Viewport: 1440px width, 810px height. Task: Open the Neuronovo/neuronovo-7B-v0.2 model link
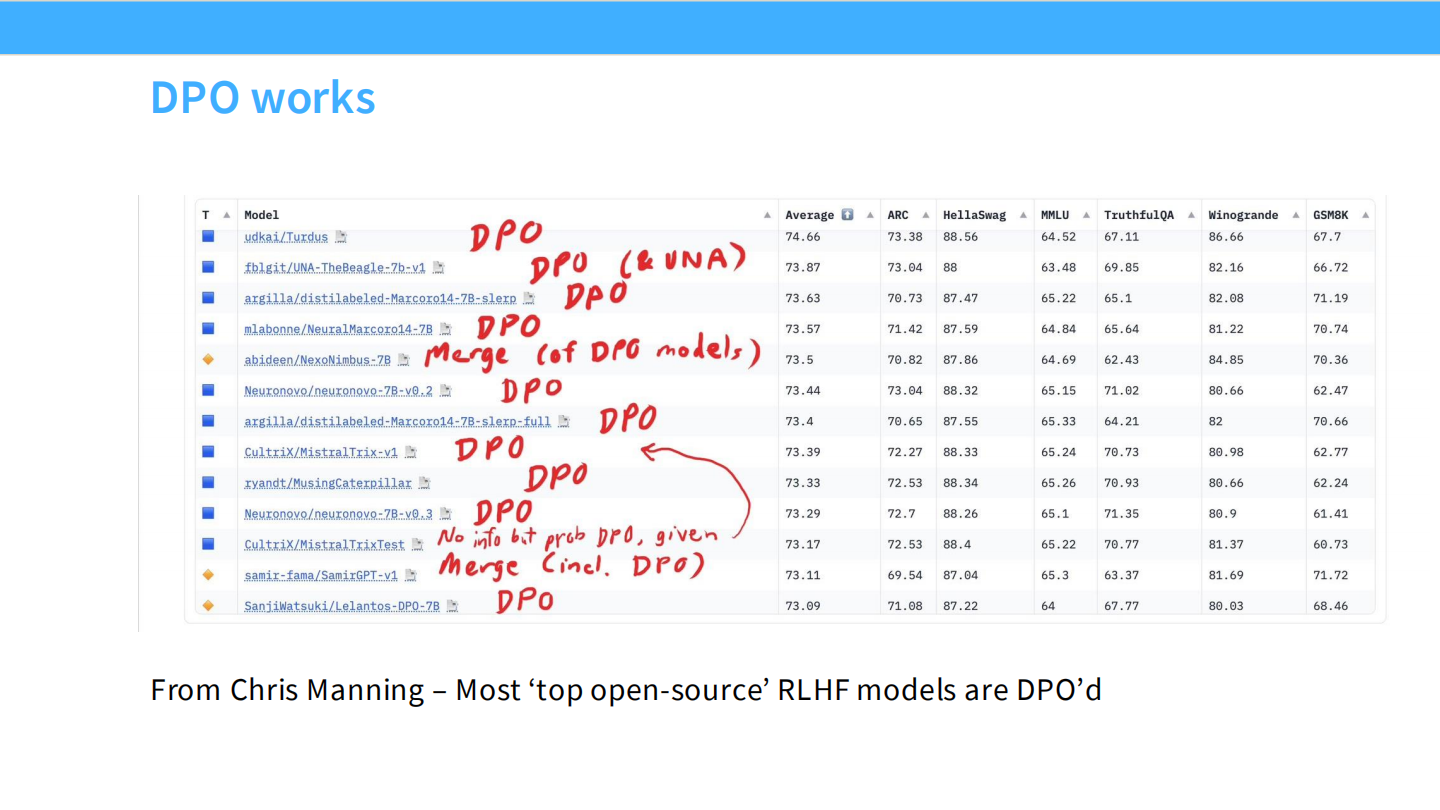click(338, 391)
